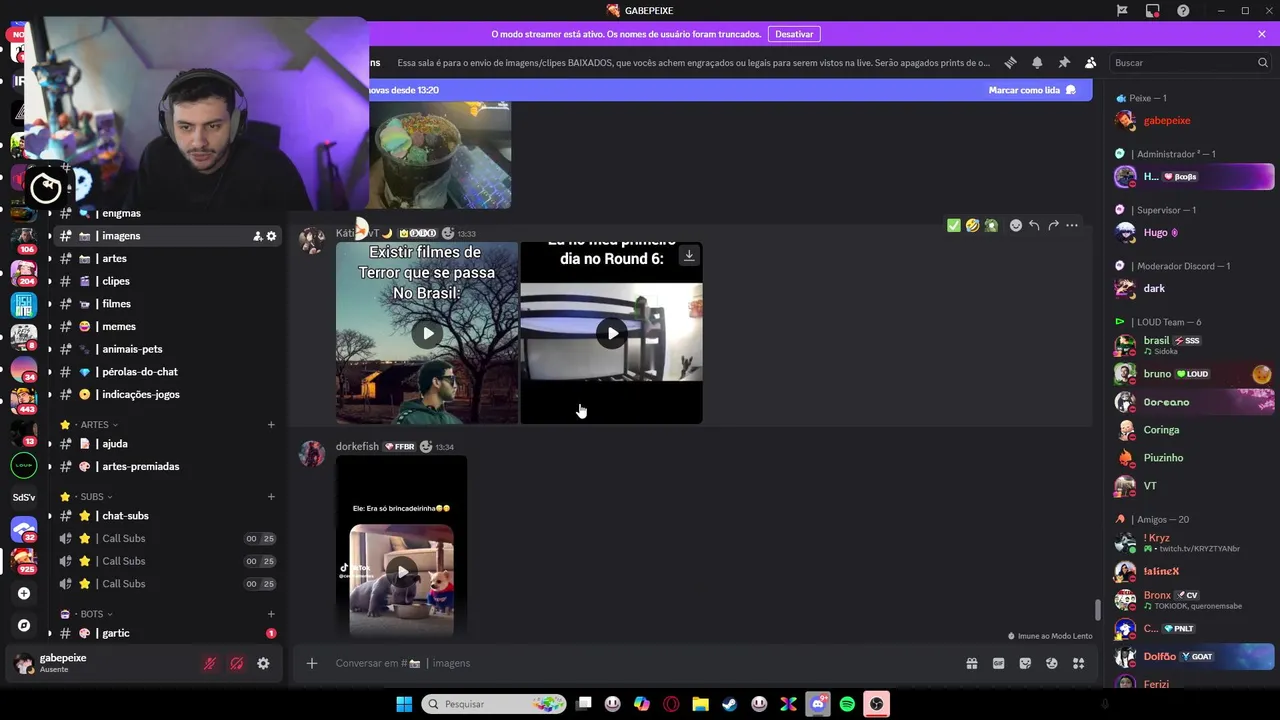Click the Desativar button in streamer banner
Image resolution: width=1280 pixels, height=720 pixels.
(794, 34)
